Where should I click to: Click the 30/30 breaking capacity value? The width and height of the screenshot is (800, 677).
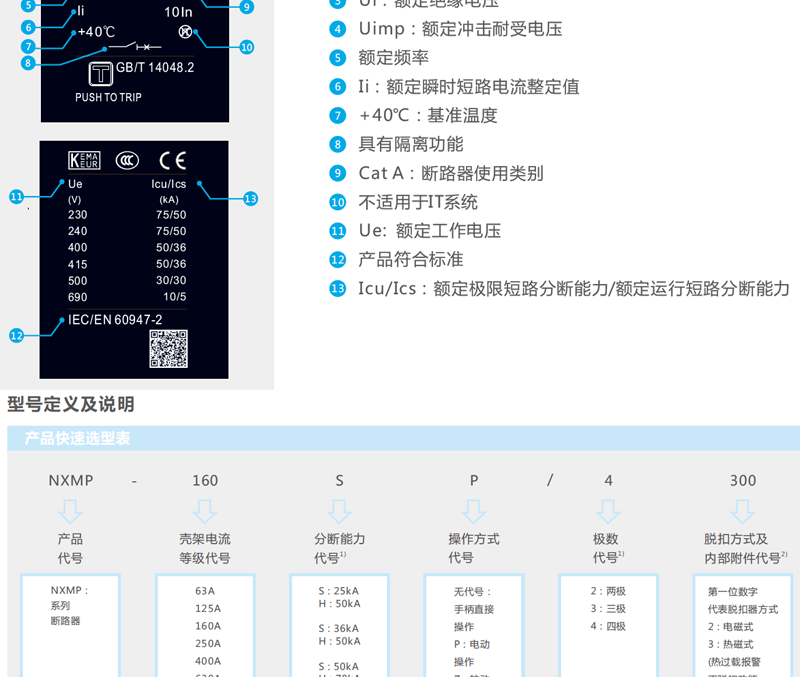click(x=171, y=280)
